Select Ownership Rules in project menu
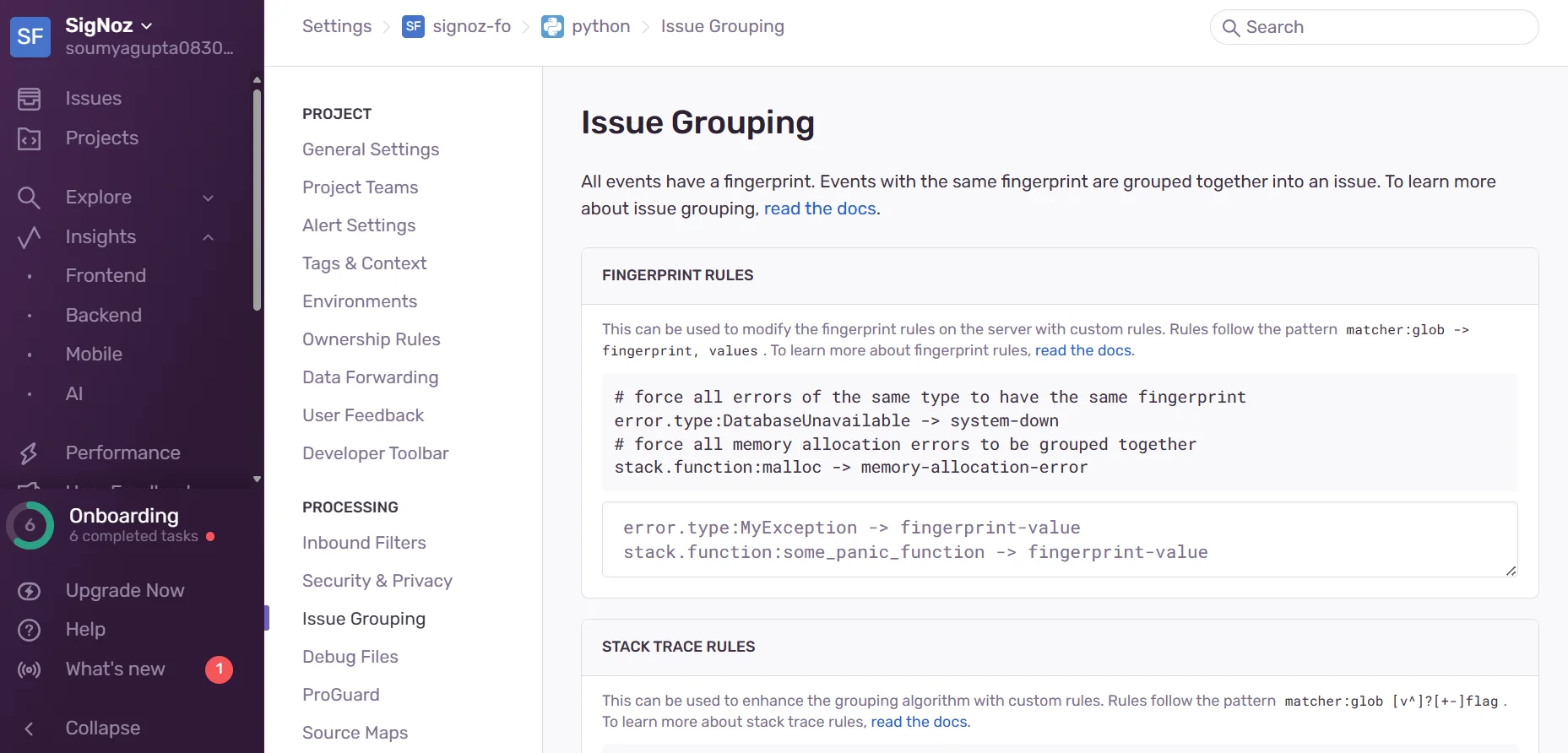The image size is (1568, 753). pyautogui.click(x=372, y=339)
